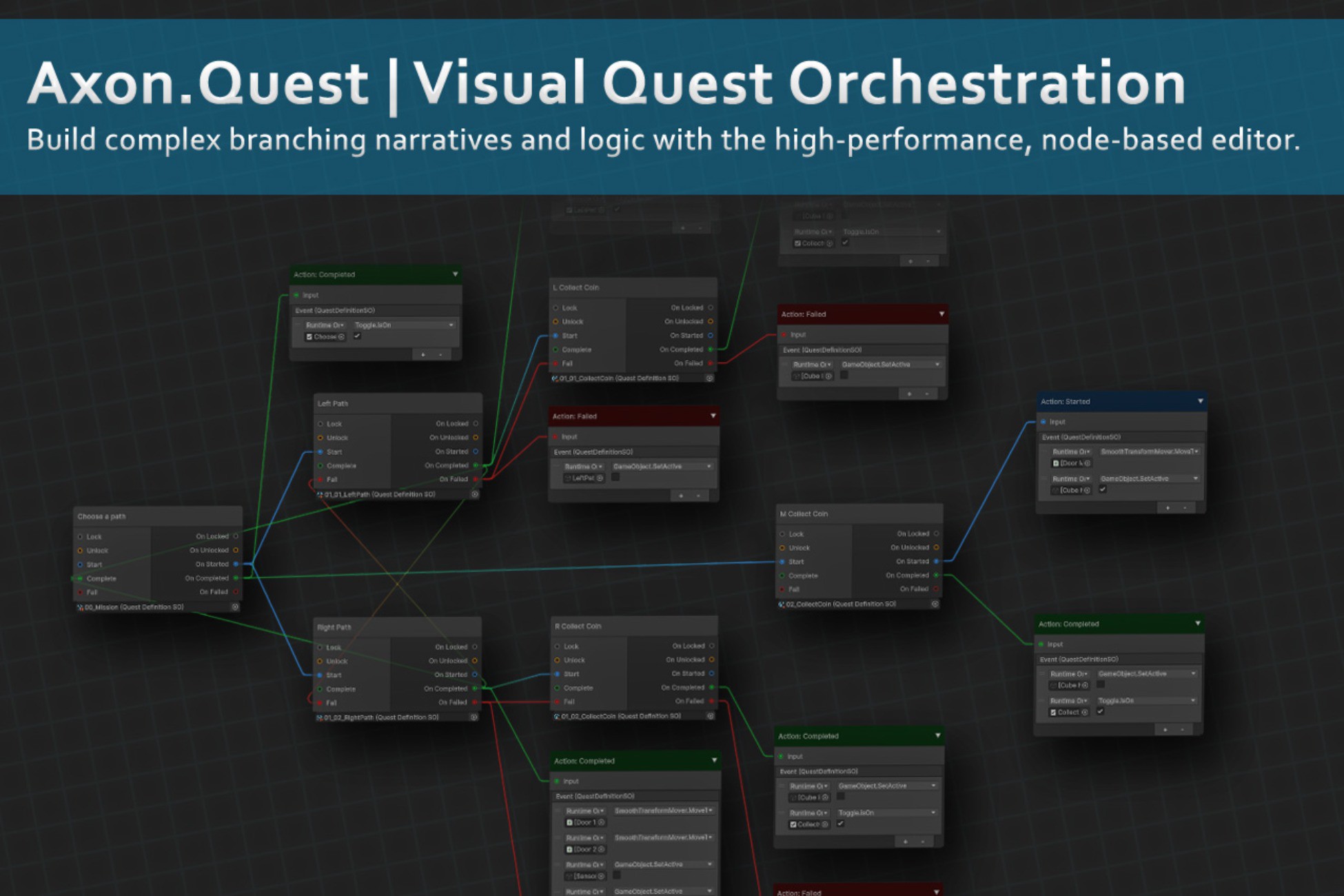1344x896 pixels.
Task: Open object picker for 01_01_CollectCoin quest definition
Action: click(710, 378)
